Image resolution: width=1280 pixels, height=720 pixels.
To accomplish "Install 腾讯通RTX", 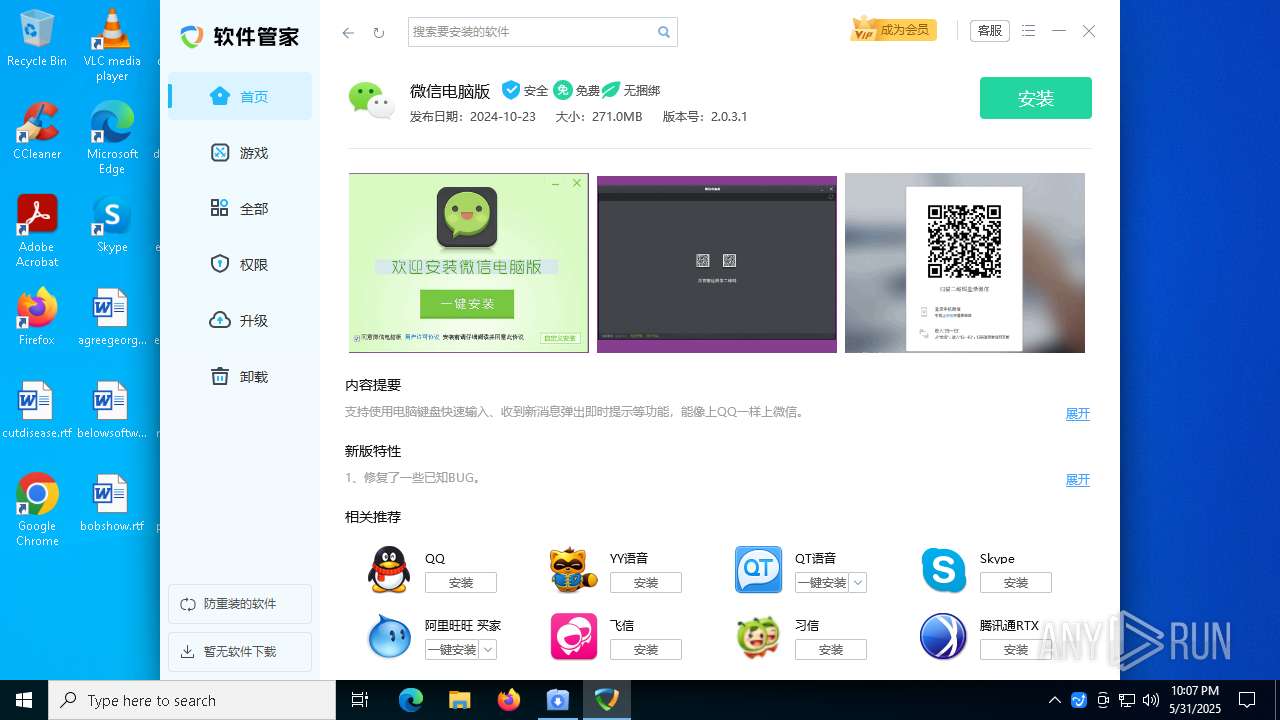I will (x=1016, y=649).
